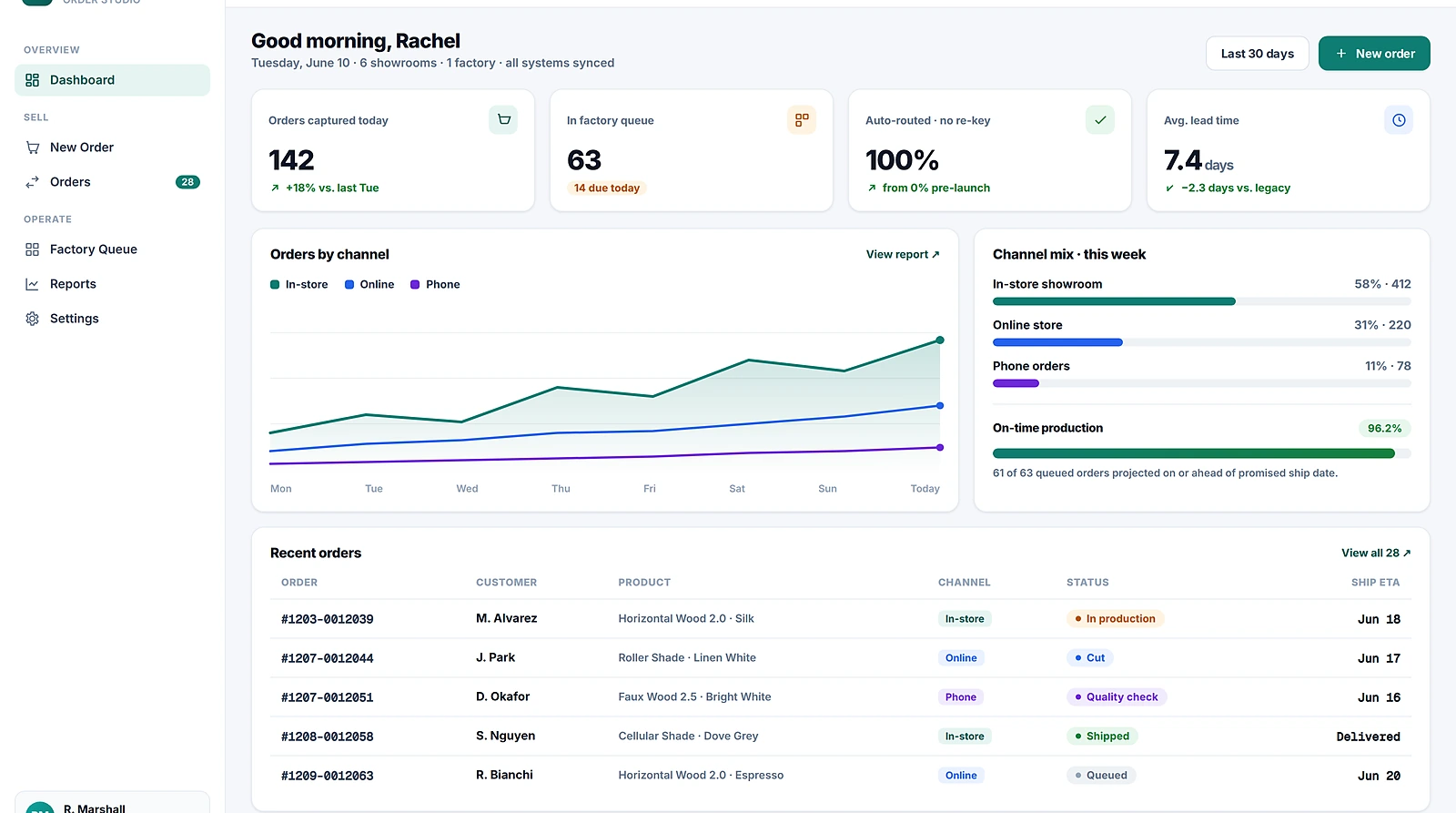Open Reports in the sidebar
This screenshot has width=1456, height=813.
tap(112, 284)
